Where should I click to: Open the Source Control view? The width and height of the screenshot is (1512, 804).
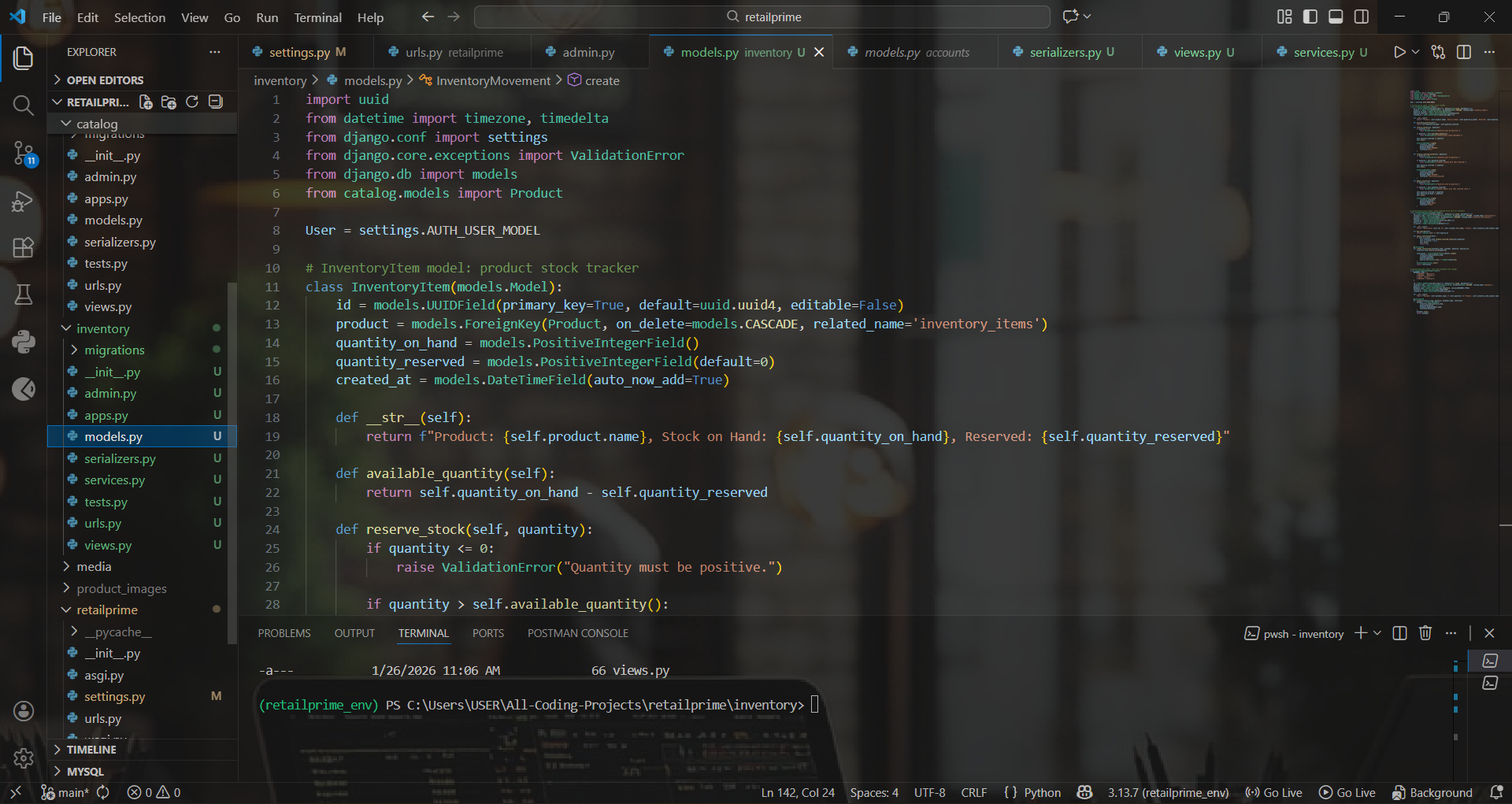tap(24, 154)
